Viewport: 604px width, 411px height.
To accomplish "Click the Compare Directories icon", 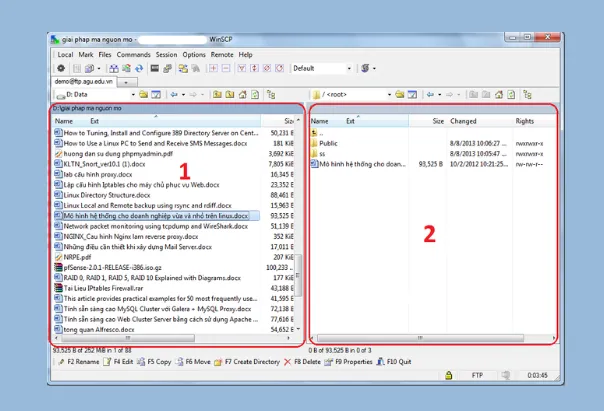I will [114, 69].
